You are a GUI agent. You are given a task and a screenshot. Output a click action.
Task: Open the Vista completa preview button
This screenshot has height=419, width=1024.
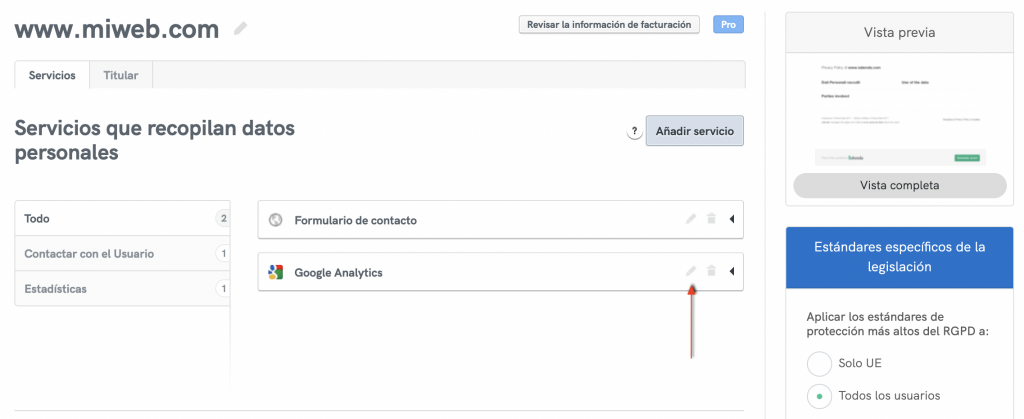pos(899,185)
